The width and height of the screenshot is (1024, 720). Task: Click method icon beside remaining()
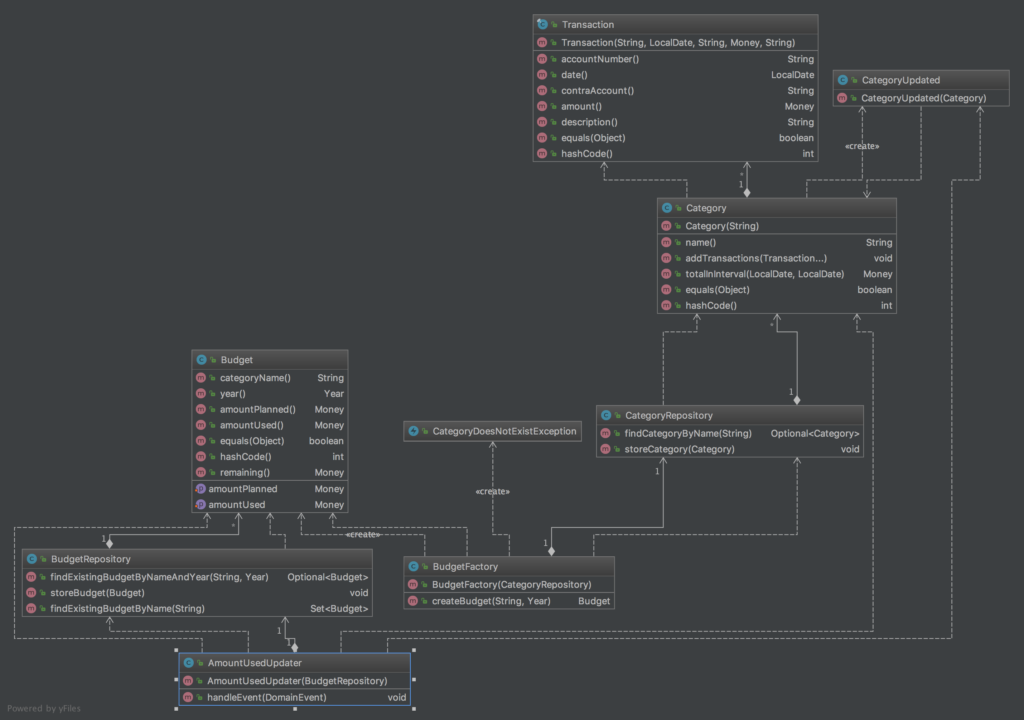(200, 472)
